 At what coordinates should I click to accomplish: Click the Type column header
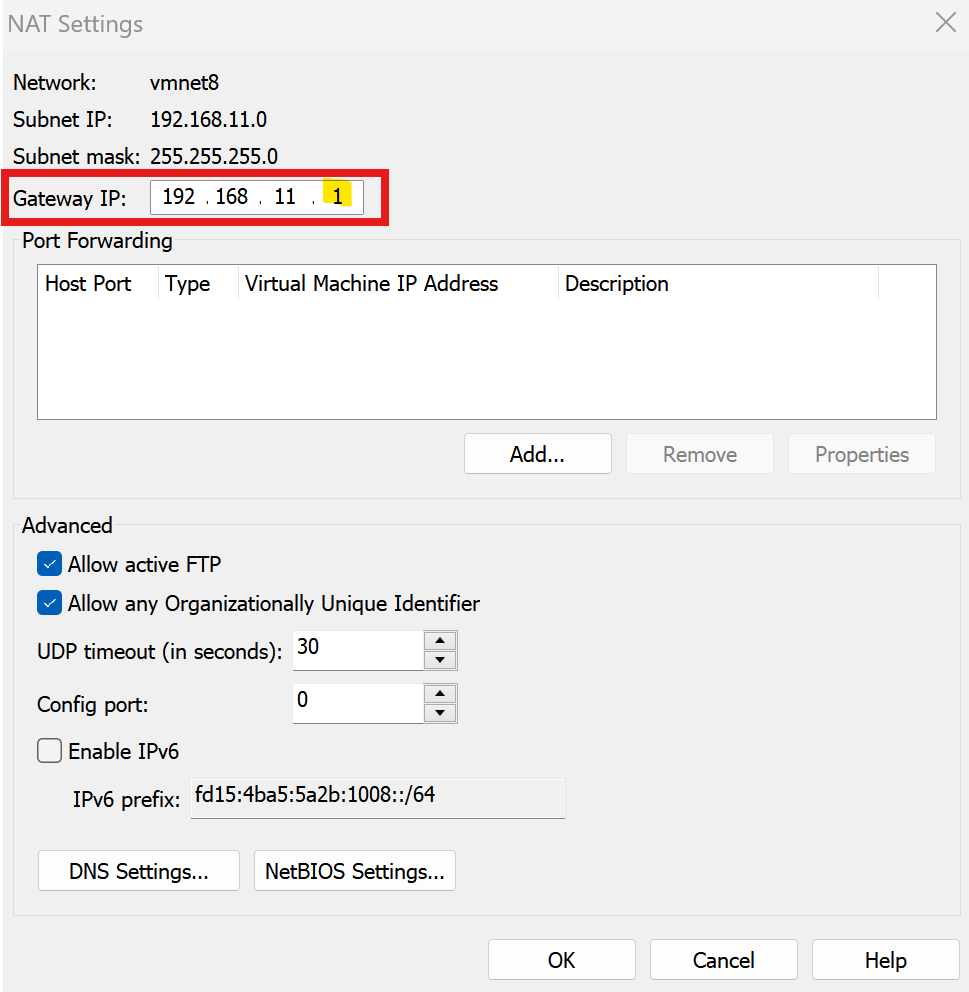click(x=198, y=283)
